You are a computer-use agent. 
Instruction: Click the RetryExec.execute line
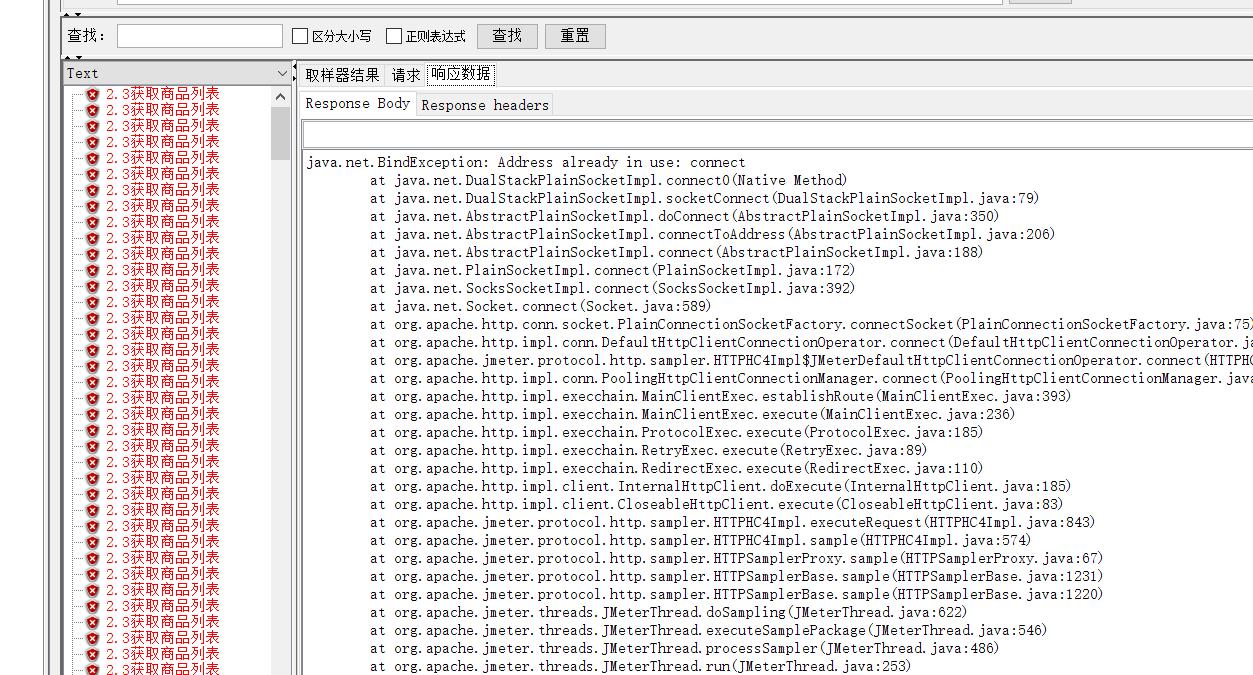pyautogui.click(x=648, y=450)
